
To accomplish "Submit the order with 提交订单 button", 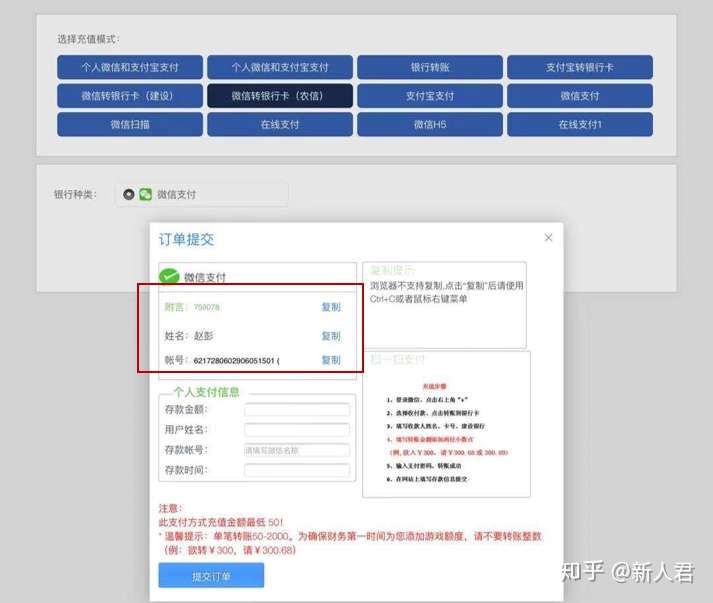I will (x=211, y=576).
